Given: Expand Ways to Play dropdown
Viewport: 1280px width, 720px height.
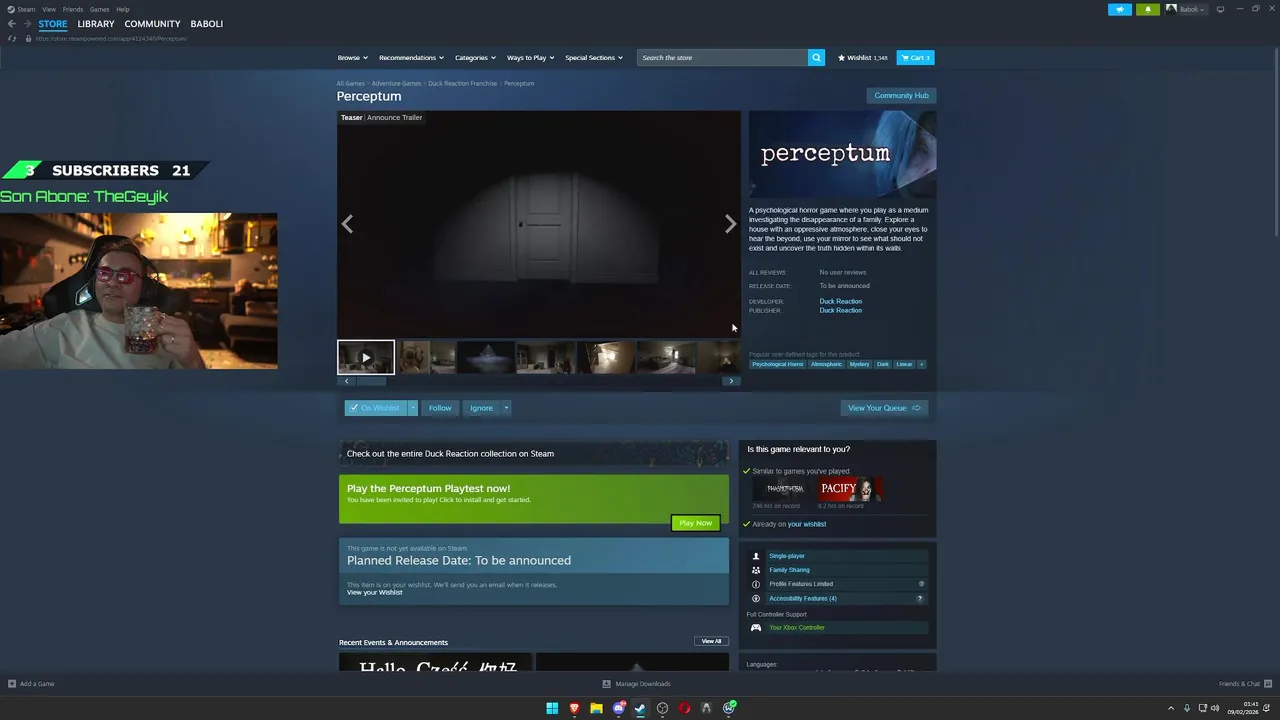Looking at the screenshot, I should click(530, 58).
